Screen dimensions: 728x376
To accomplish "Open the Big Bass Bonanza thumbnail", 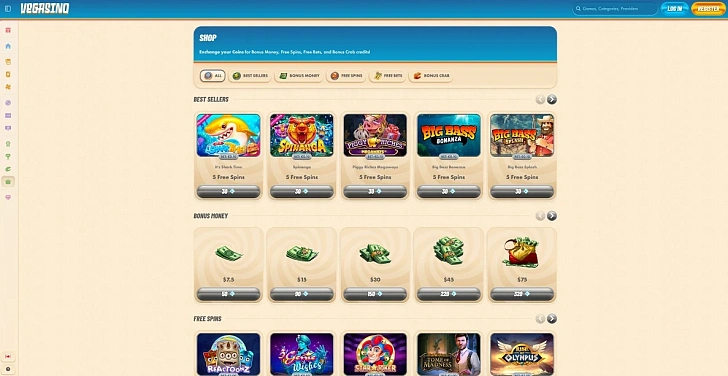I will 449,135.
